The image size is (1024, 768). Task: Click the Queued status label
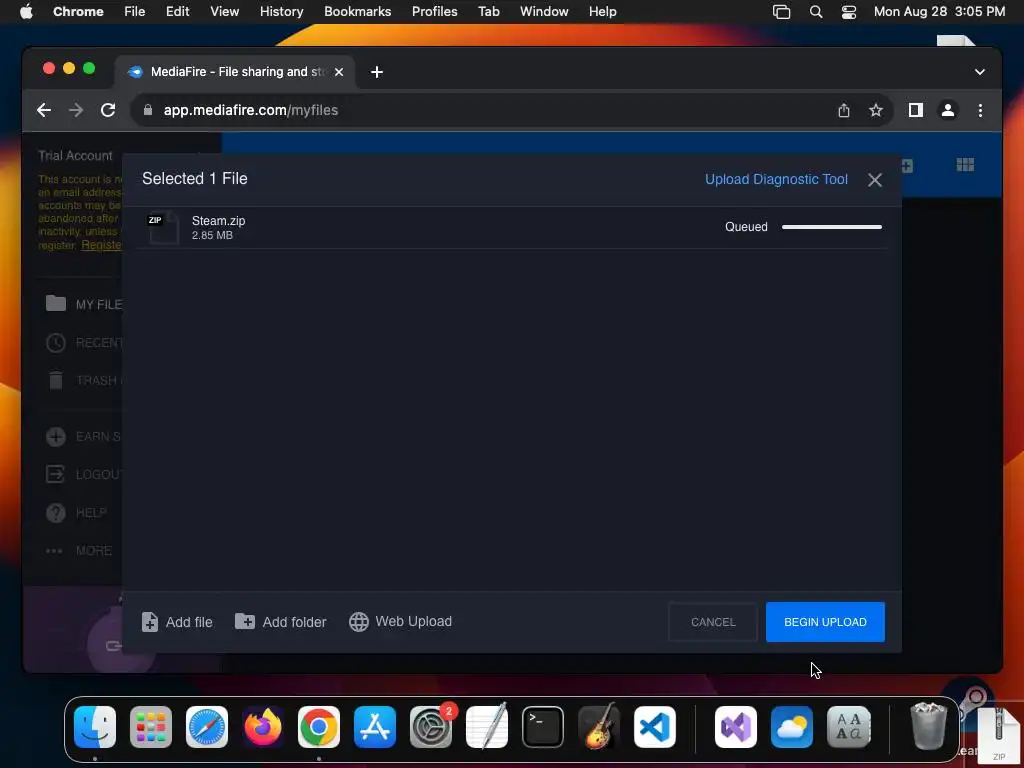point(746,227)
